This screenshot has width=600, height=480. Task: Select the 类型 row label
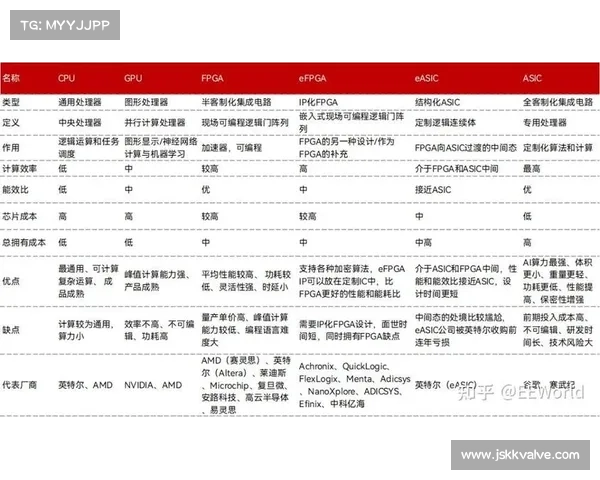pos(11,102)
